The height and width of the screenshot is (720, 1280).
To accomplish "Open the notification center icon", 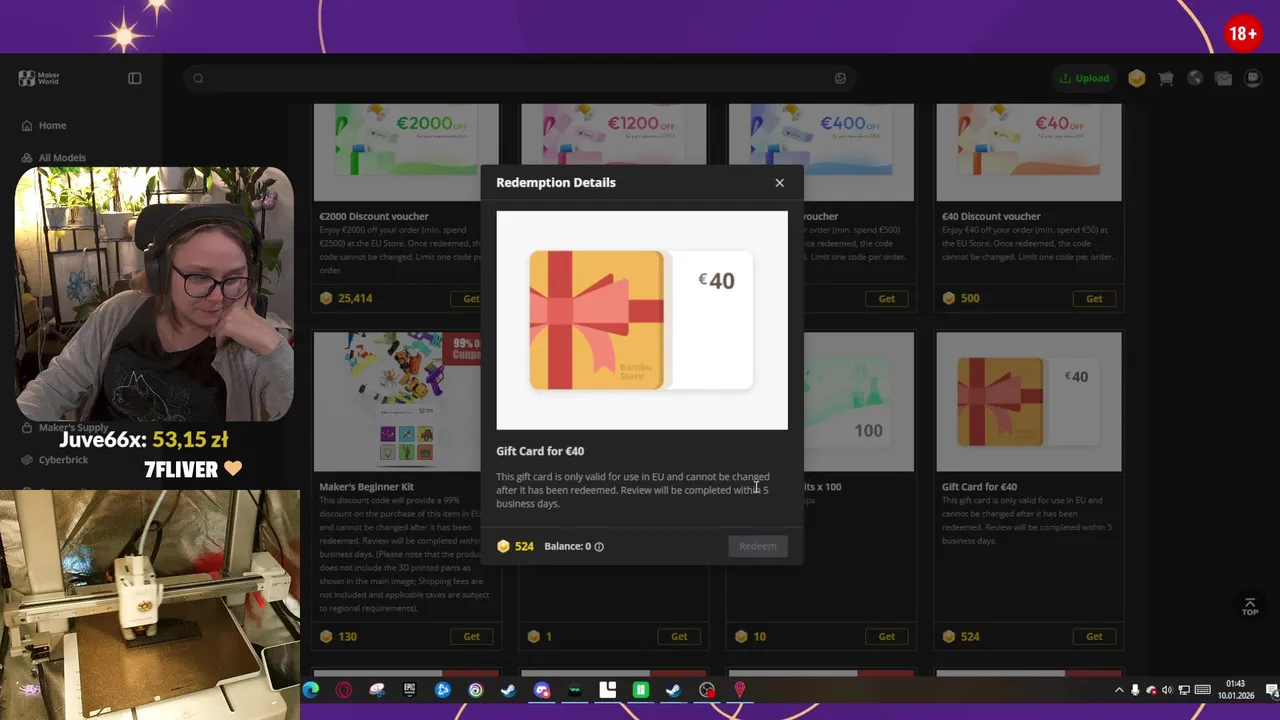I will click(1271, 690).
